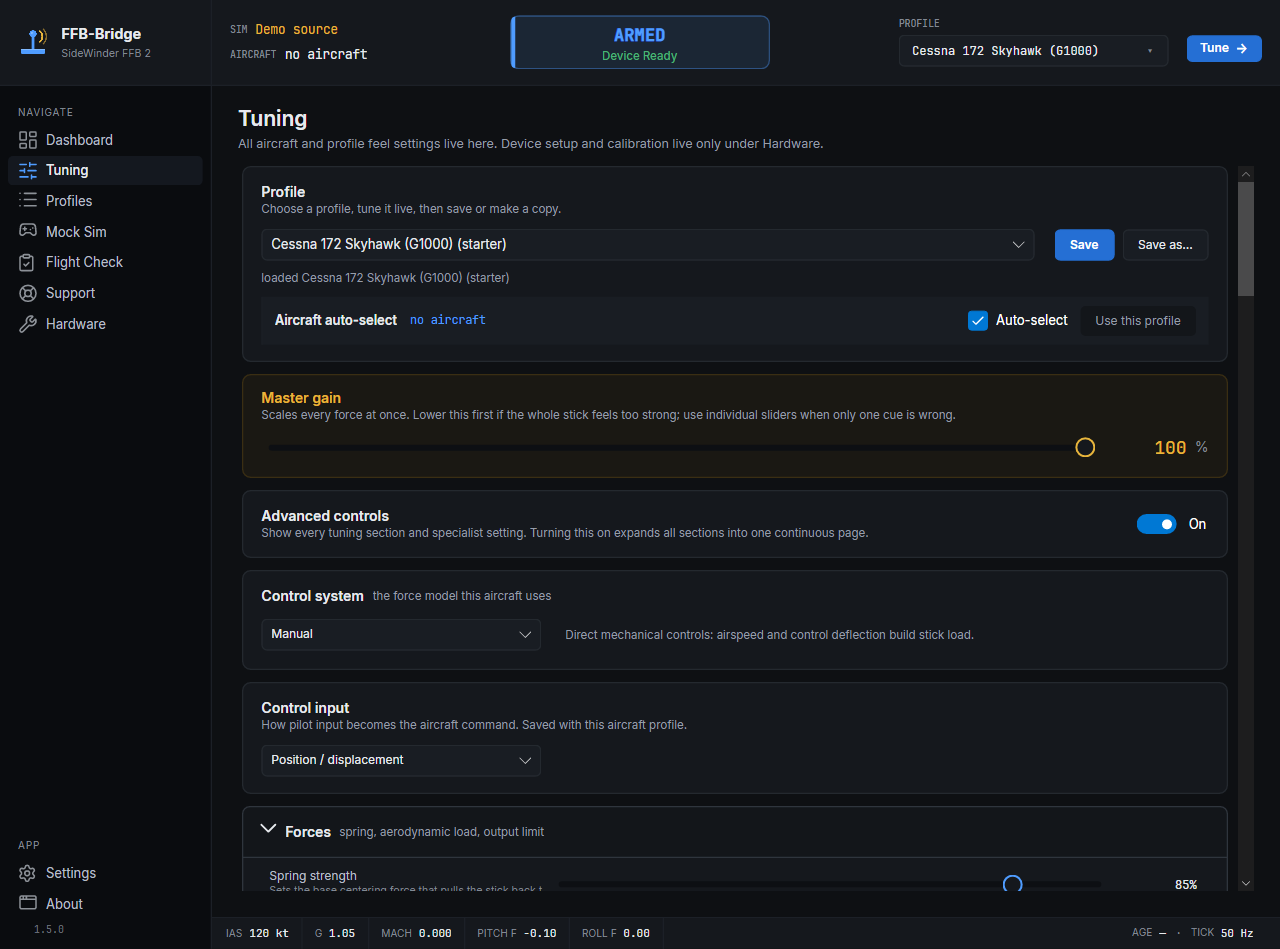Collapse the Forces section chevron
Image resolution: width=1280 pixels, height=949 pixels.
[268, 829]
